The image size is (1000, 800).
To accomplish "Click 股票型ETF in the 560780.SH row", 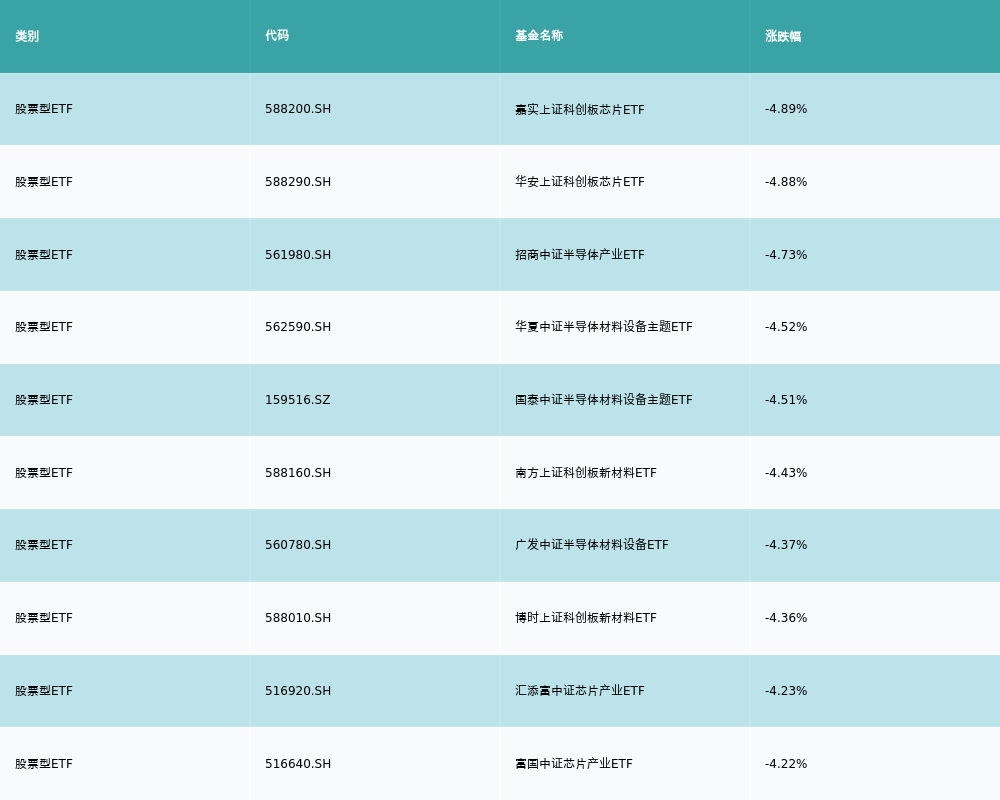I will click(x=44, y=545).
